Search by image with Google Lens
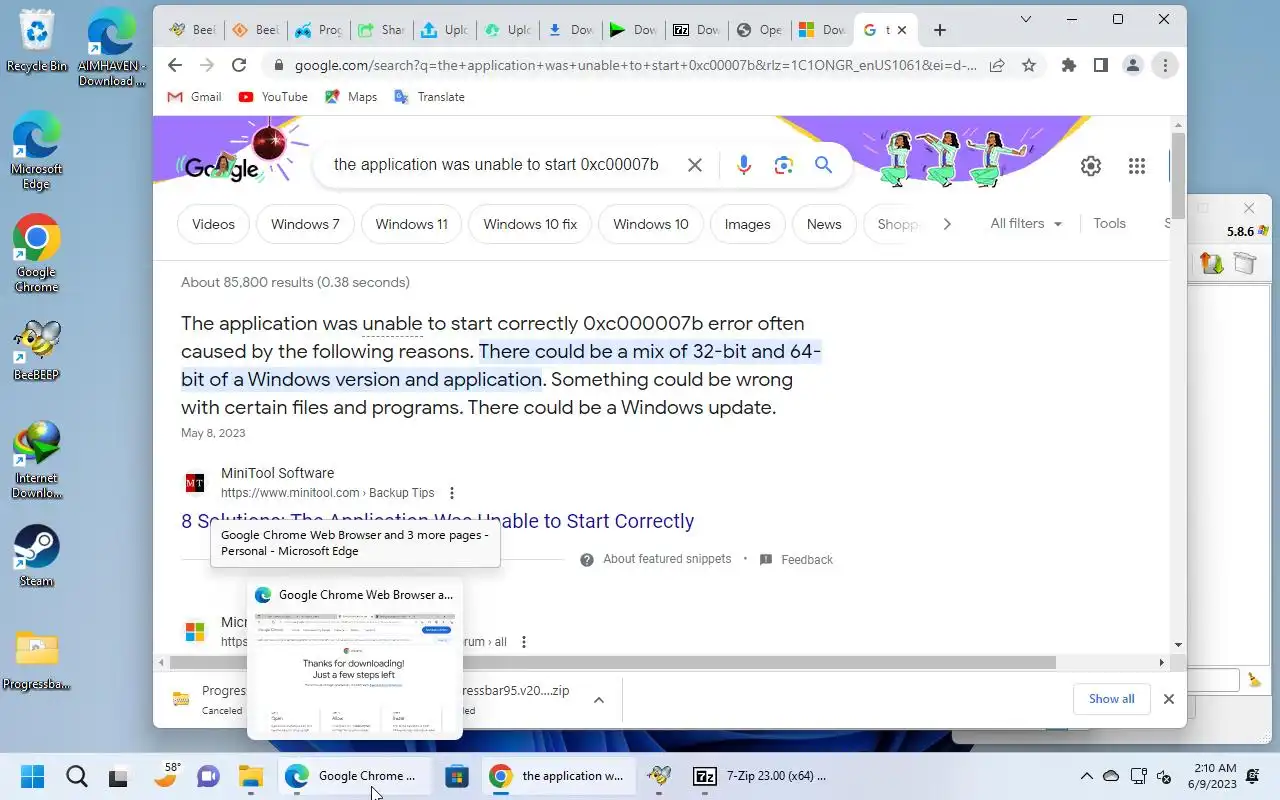Screen dimensions: 1280x800 (x=783, y=165)
